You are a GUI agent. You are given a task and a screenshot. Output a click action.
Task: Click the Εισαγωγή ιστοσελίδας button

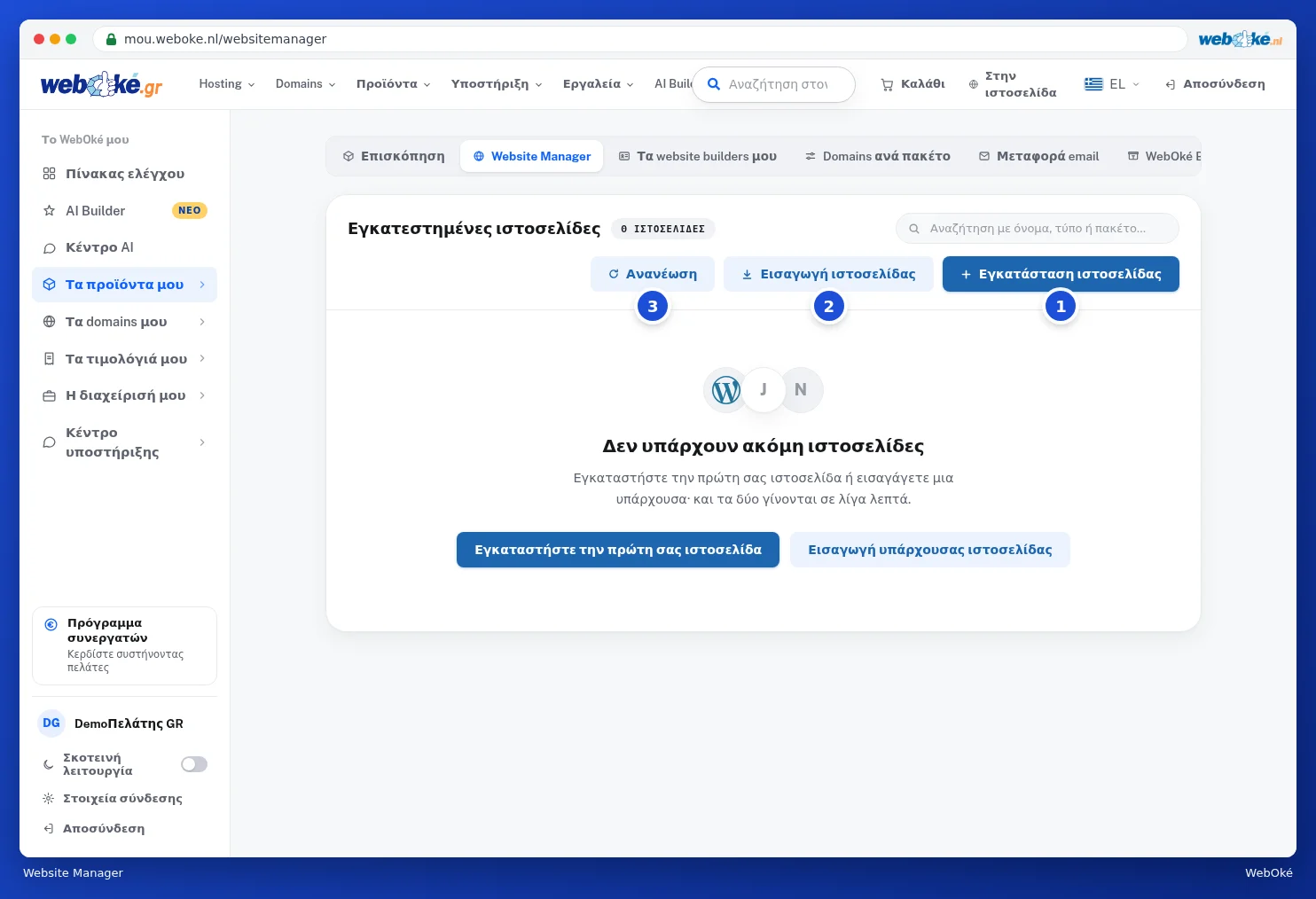(x=828, y=274)
